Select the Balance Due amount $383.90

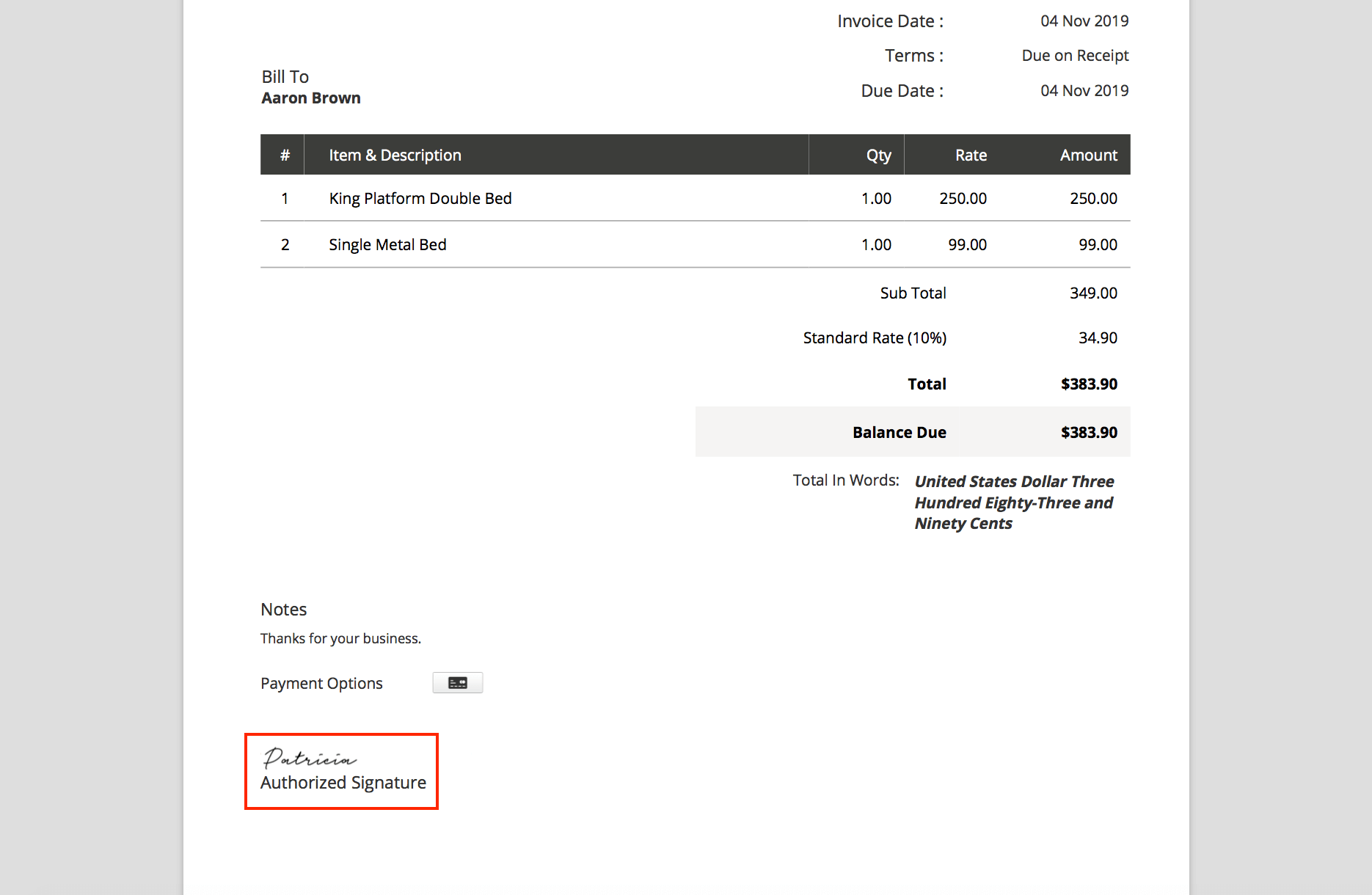pos(1089,432)
